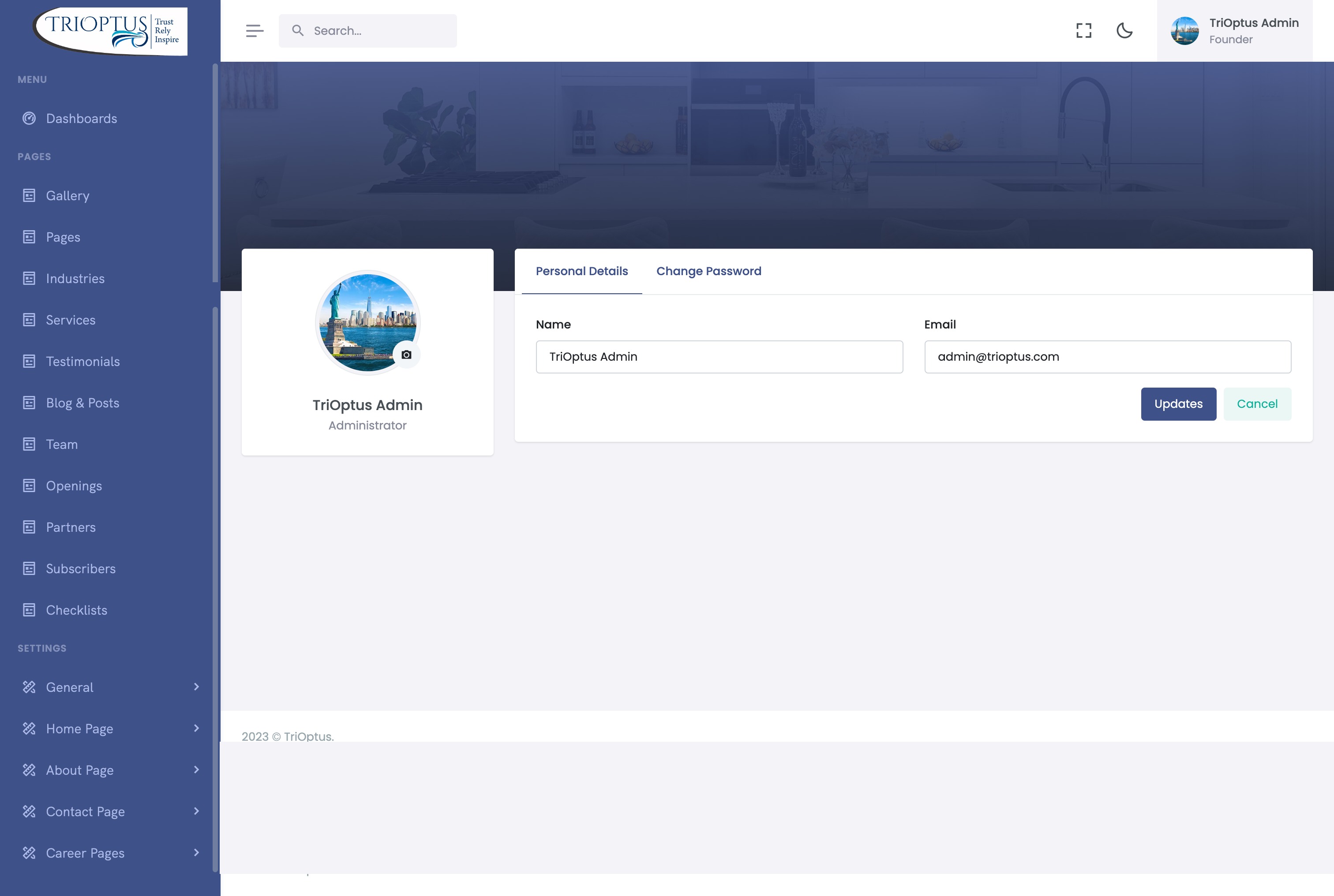Click the Services sidebar icon
The height and width of the screenshot is (896, 1334).
[29, 319]
